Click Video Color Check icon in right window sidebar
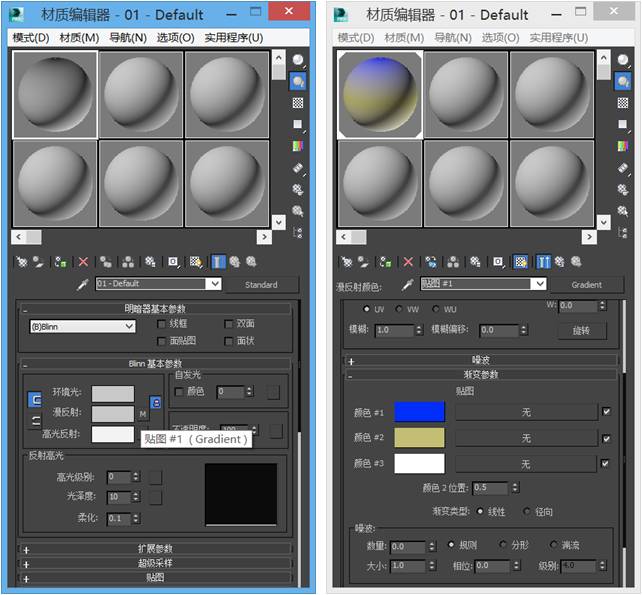The height and width of the screenshot is (595, 642). [x=623, y=146]
